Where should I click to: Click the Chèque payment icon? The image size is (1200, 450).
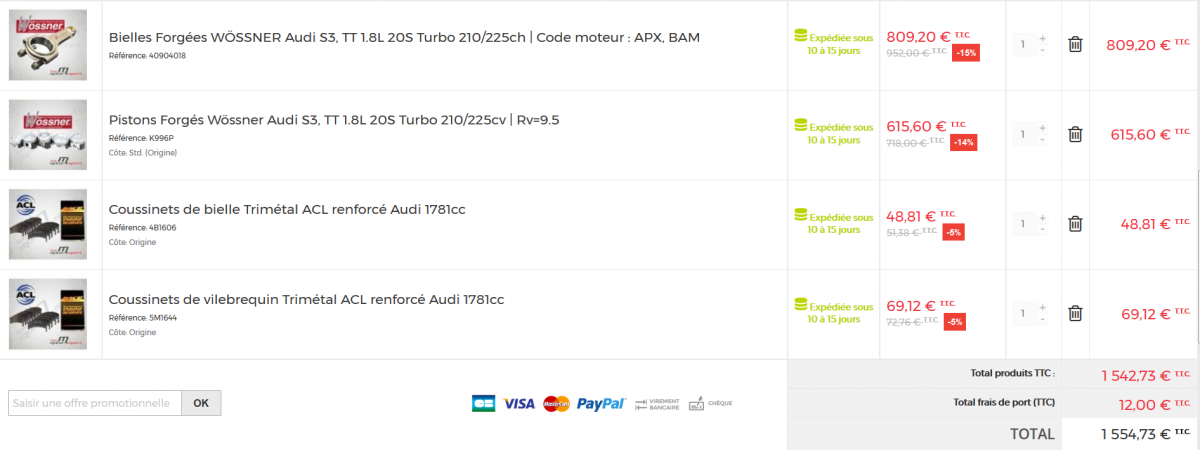[710, 404]
